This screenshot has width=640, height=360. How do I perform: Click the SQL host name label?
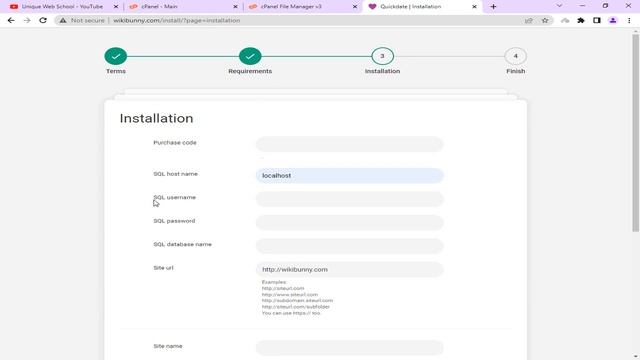[x=176, y=174]
